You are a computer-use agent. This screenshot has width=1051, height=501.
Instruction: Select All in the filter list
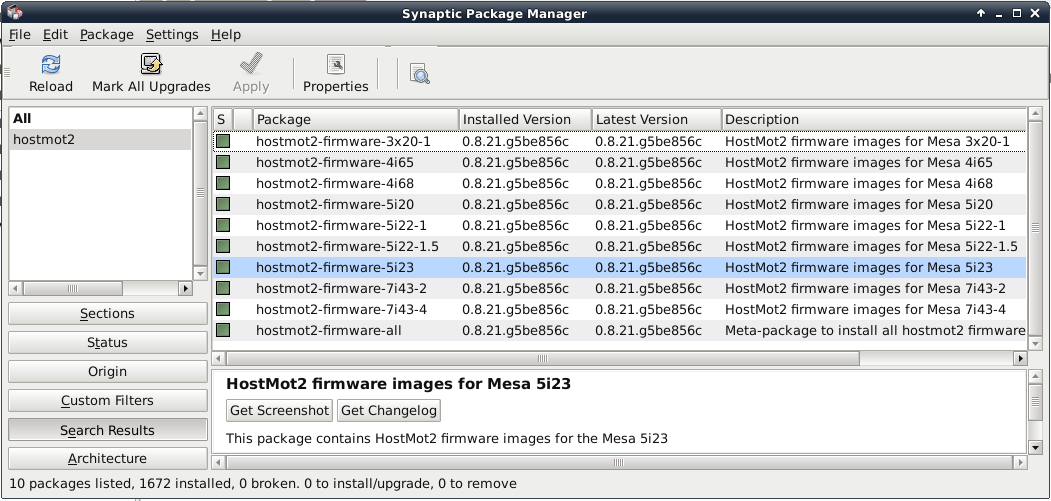pos(101,119)
